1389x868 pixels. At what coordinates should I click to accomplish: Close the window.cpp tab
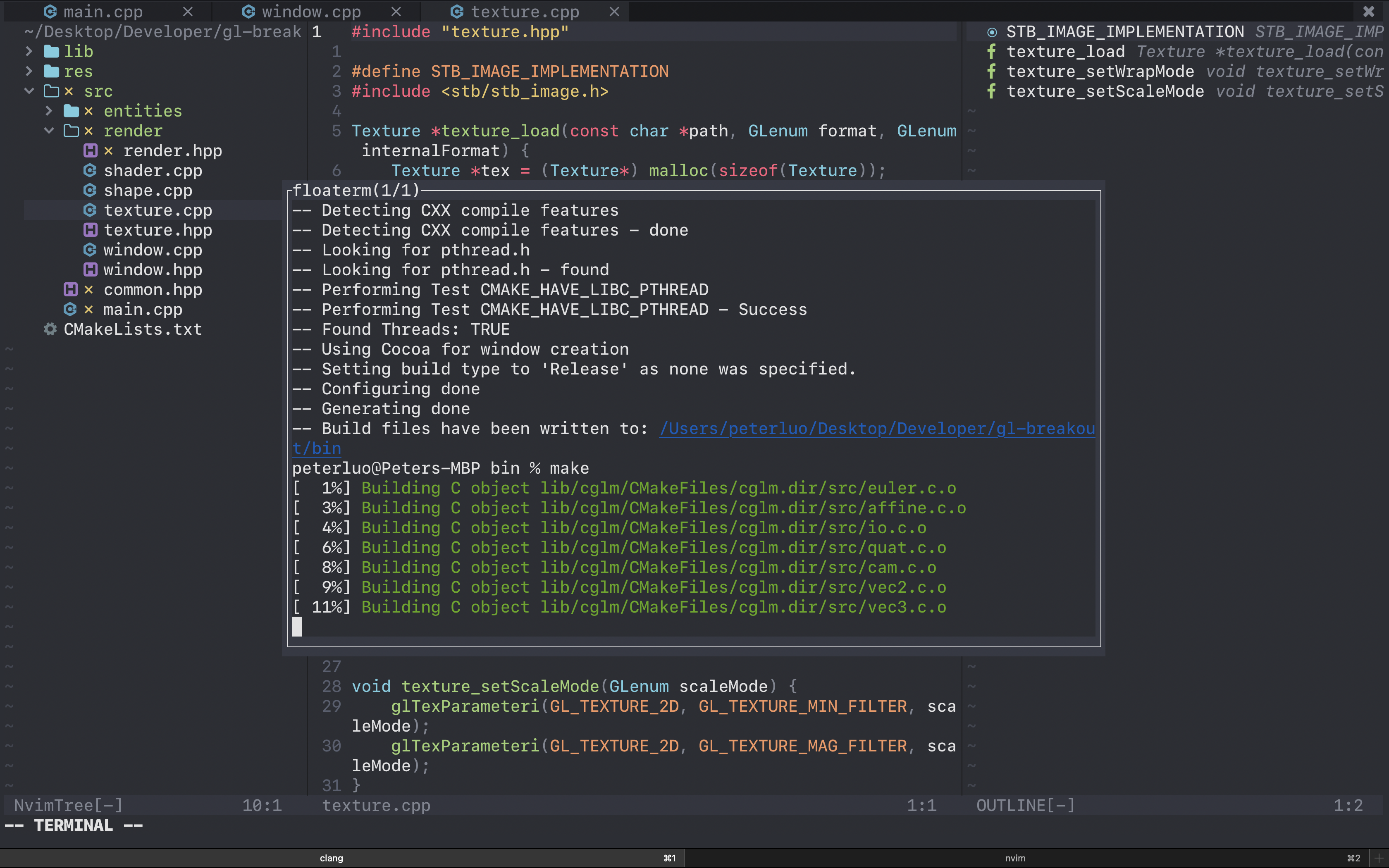point(396,12)
